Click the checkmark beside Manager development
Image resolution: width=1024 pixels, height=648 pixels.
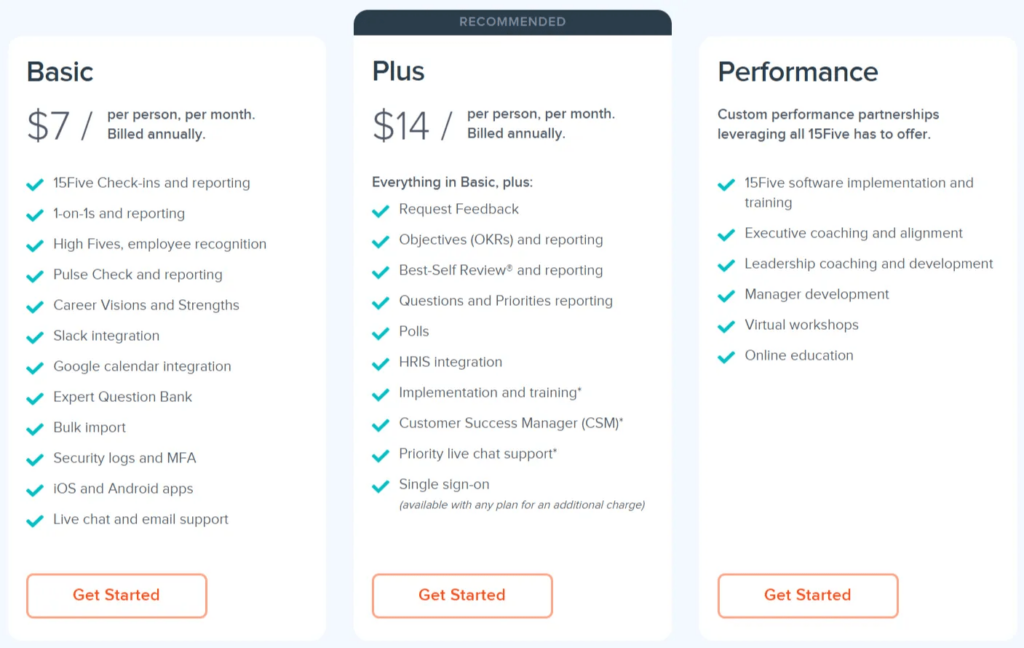pyautogui.click(x=726, y=296)
